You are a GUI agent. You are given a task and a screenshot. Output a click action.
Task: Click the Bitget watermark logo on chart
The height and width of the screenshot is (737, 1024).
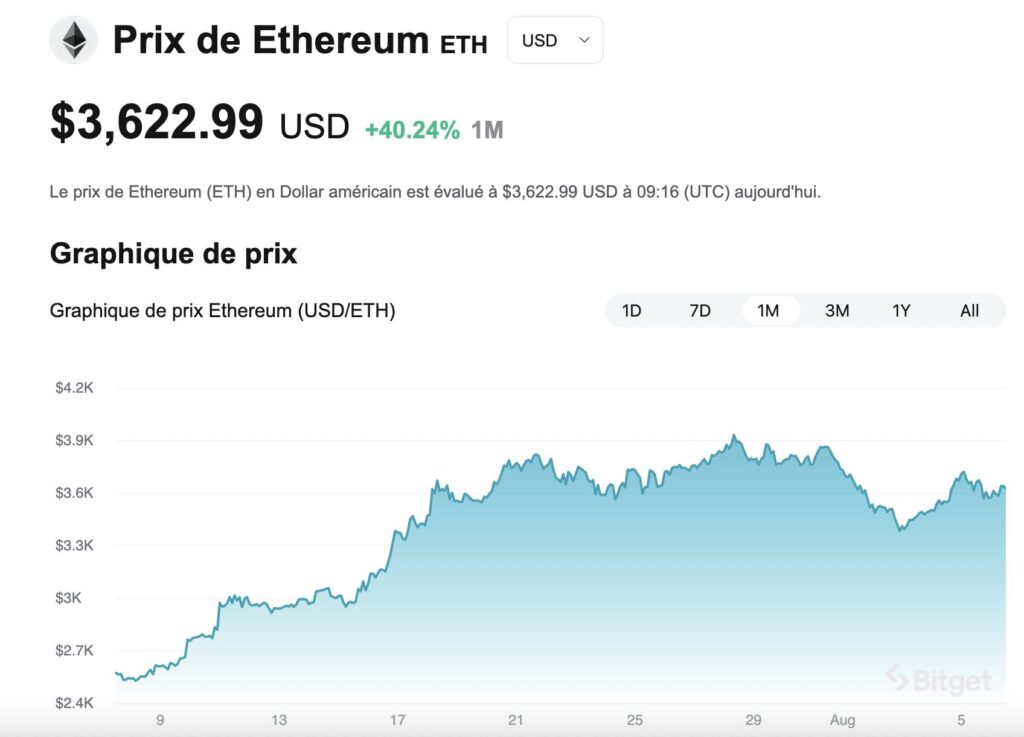tap(934, 679)
